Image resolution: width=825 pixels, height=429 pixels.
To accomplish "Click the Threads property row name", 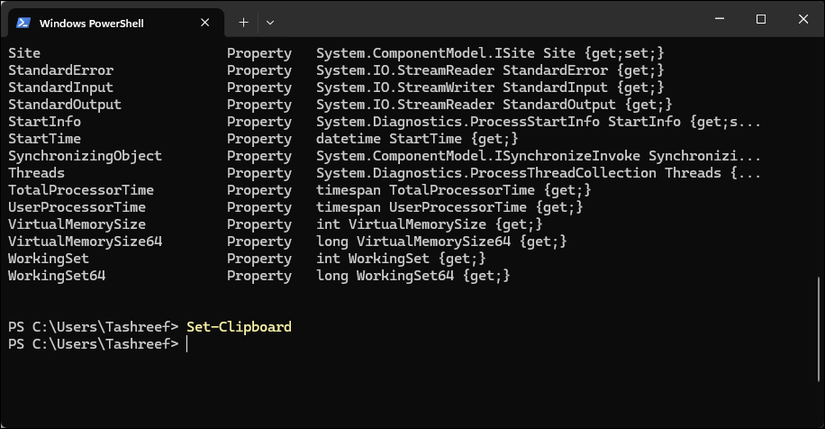I will click(36, 173).
